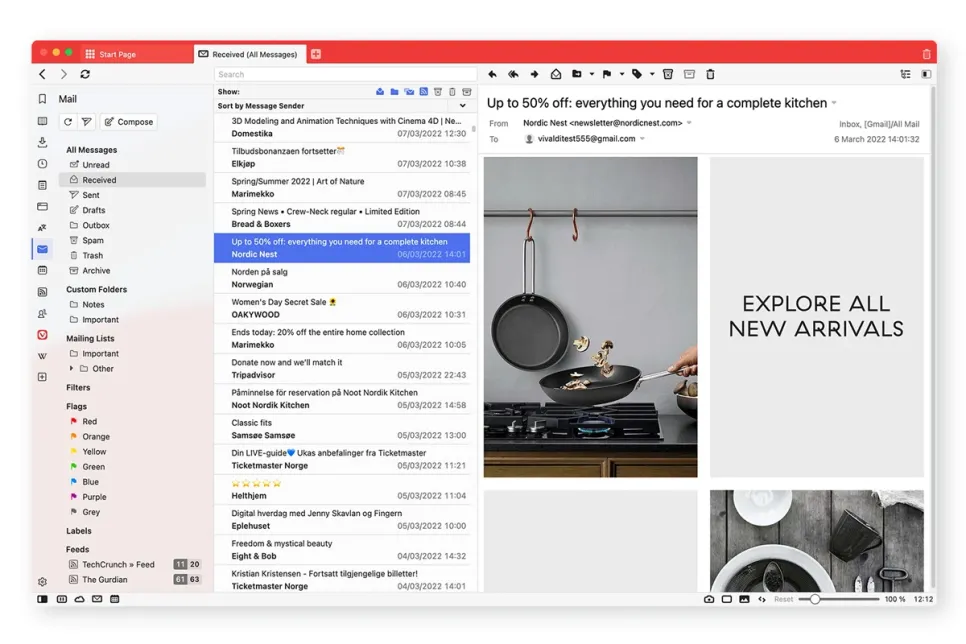The width and height of the screenshot is (966, 644).
Task: Mark message as read with open-envelope icon
Action: click(556, 74)
